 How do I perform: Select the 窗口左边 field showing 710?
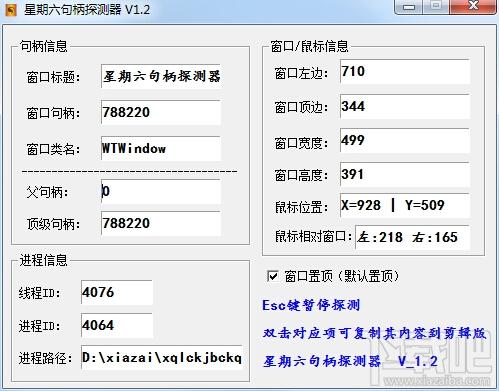pyautogui.click(x=405, y=71)
